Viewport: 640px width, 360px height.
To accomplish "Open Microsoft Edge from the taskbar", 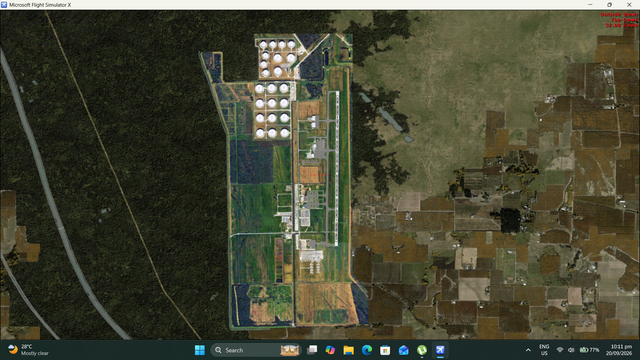I will [x=367, y=350].
